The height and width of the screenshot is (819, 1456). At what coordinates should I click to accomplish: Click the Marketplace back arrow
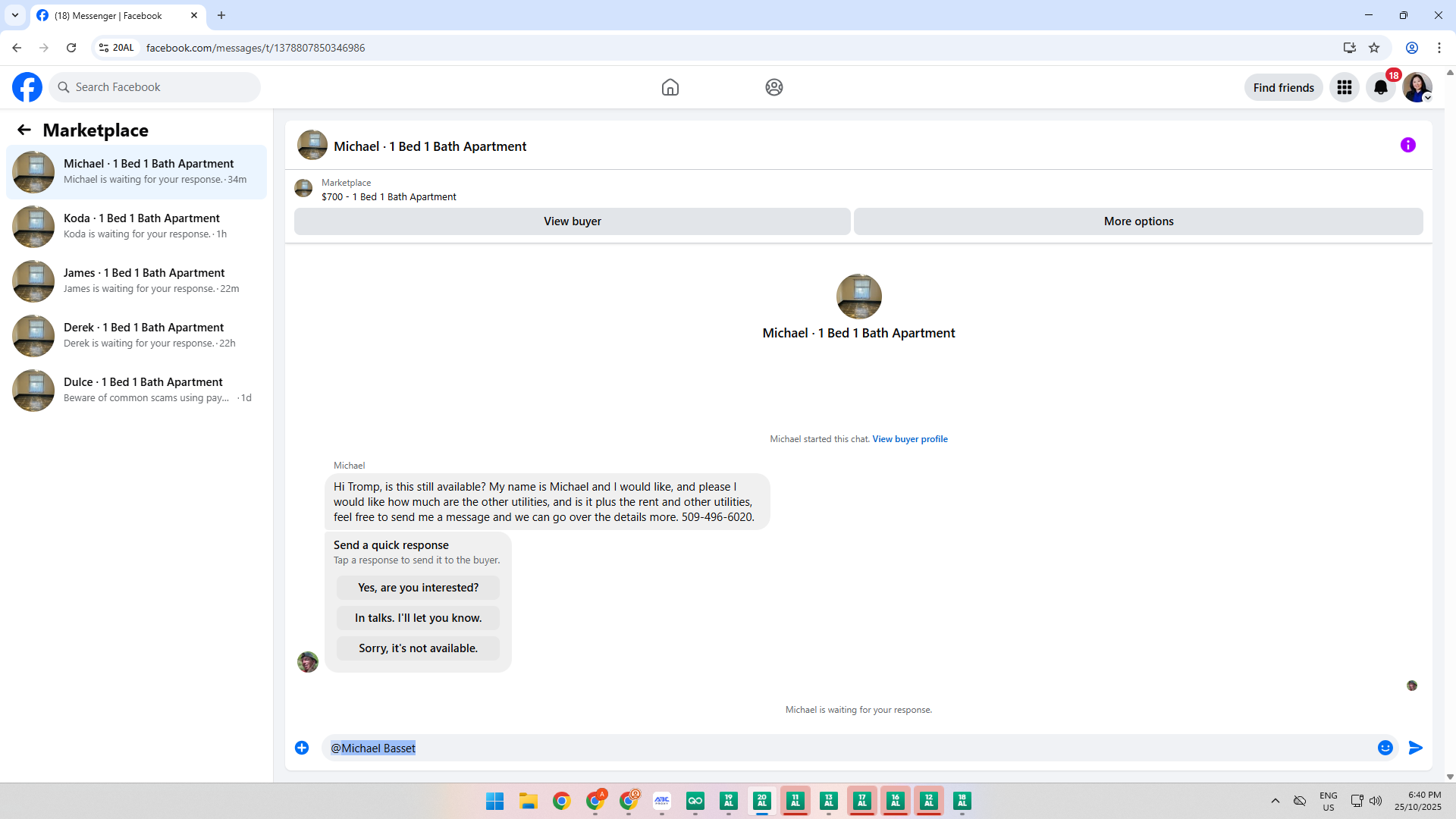click(24, 130)
